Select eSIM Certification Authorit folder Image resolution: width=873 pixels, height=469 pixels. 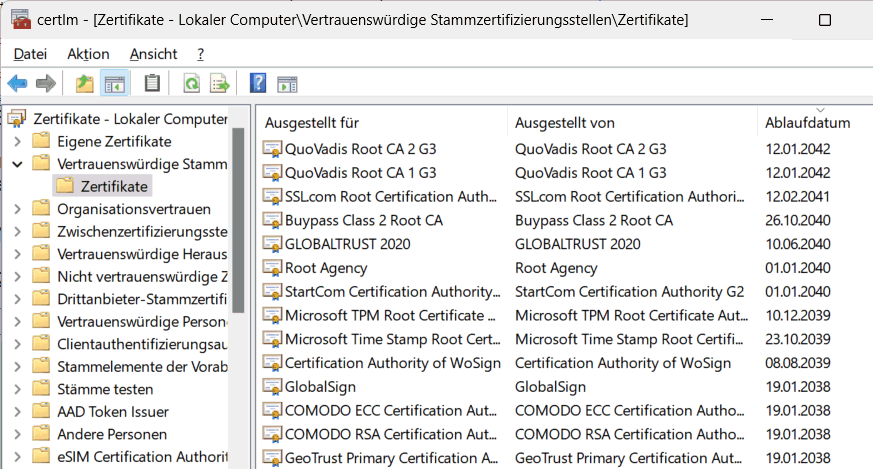click(x=143, y=457)
